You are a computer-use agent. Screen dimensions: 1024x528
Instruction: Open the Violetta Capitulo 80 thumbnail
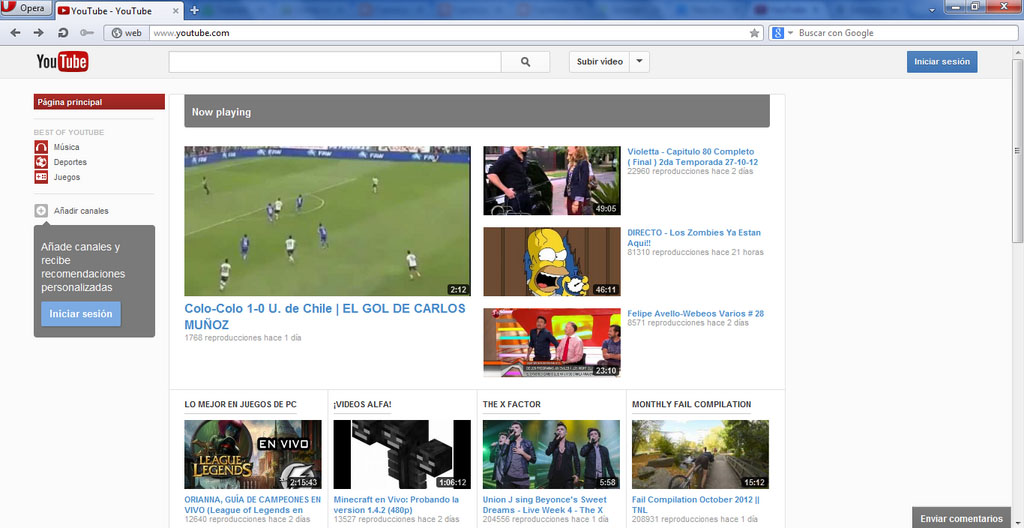coord(552,180)
